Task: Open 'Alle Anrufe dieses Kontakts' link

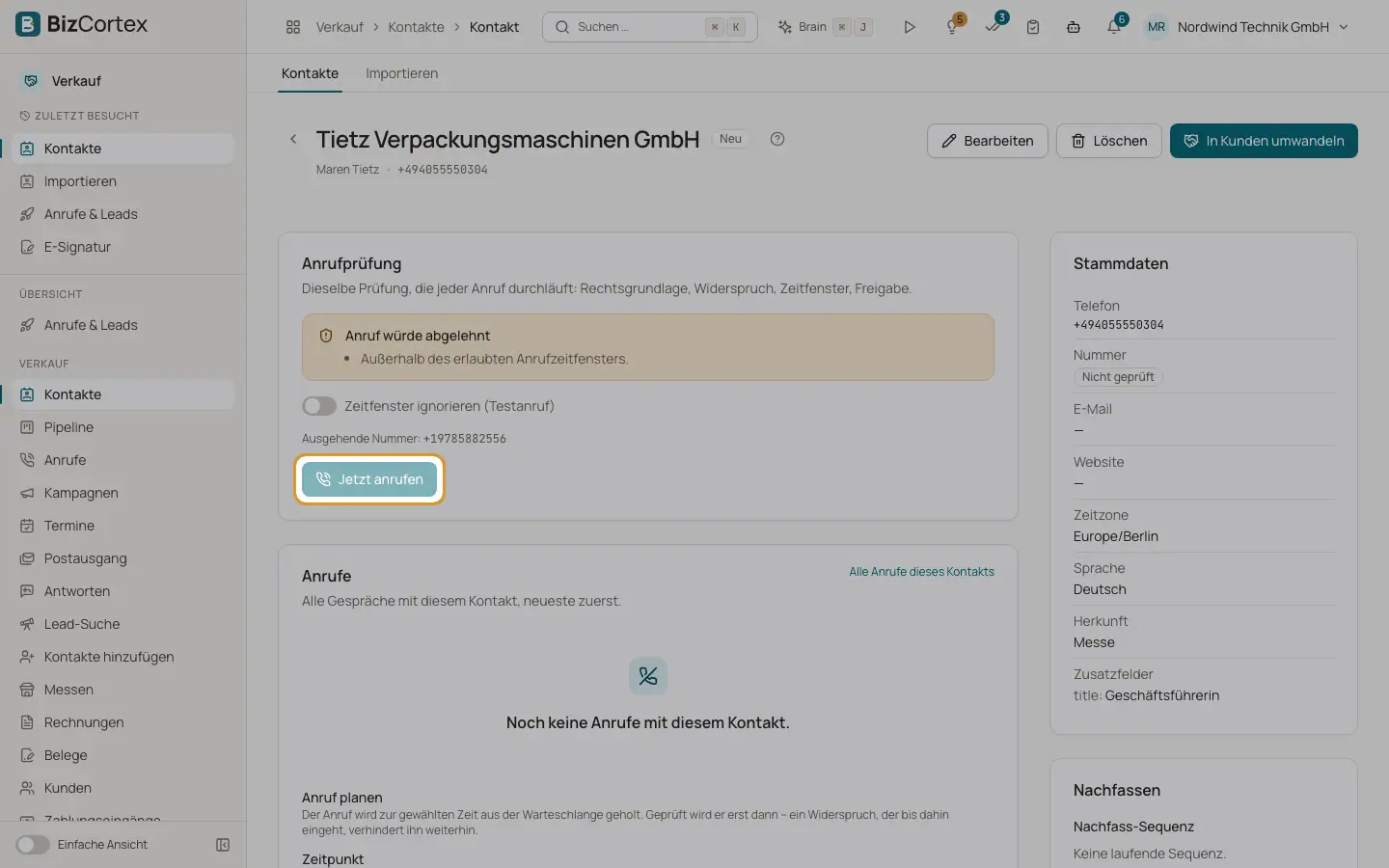Action: 921,572
